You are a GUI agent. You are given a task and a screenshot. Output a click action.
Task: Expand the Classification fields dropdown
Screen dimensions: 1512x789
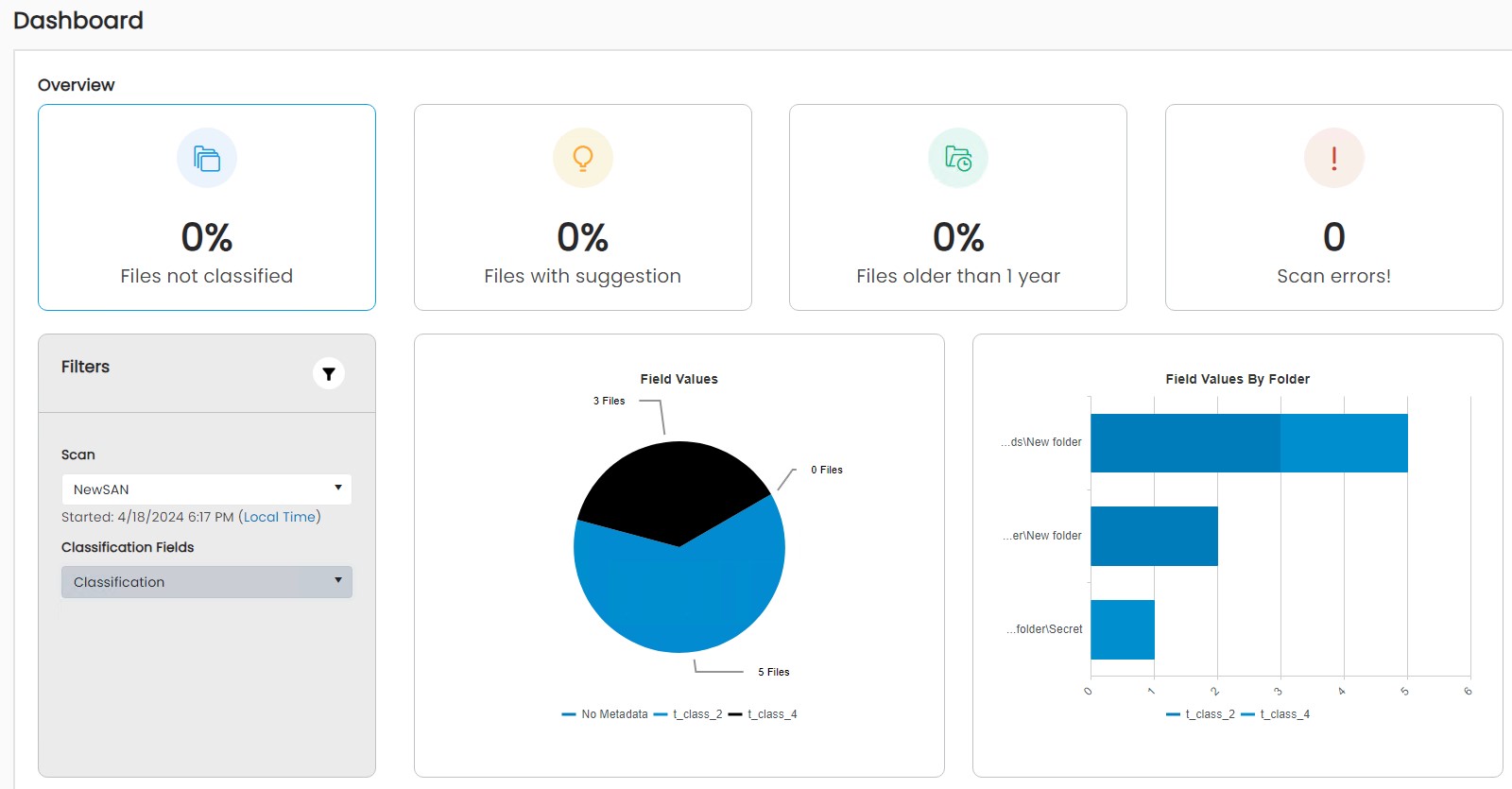pyautogui.click(x=206, y=582)
